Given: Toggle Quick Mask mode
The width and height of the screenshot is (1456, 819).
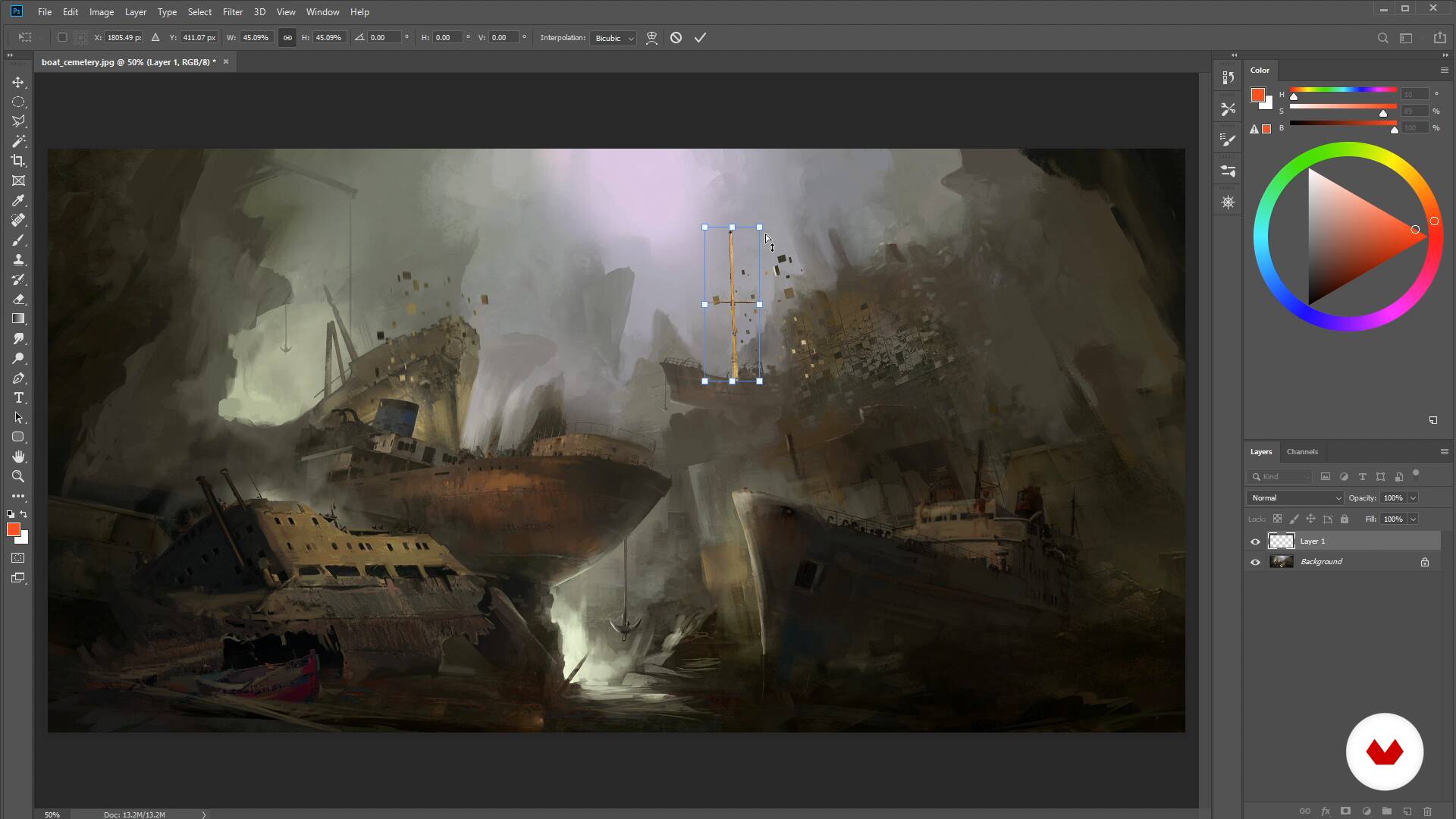Looking at the screenshot, I should pos(18,558).
